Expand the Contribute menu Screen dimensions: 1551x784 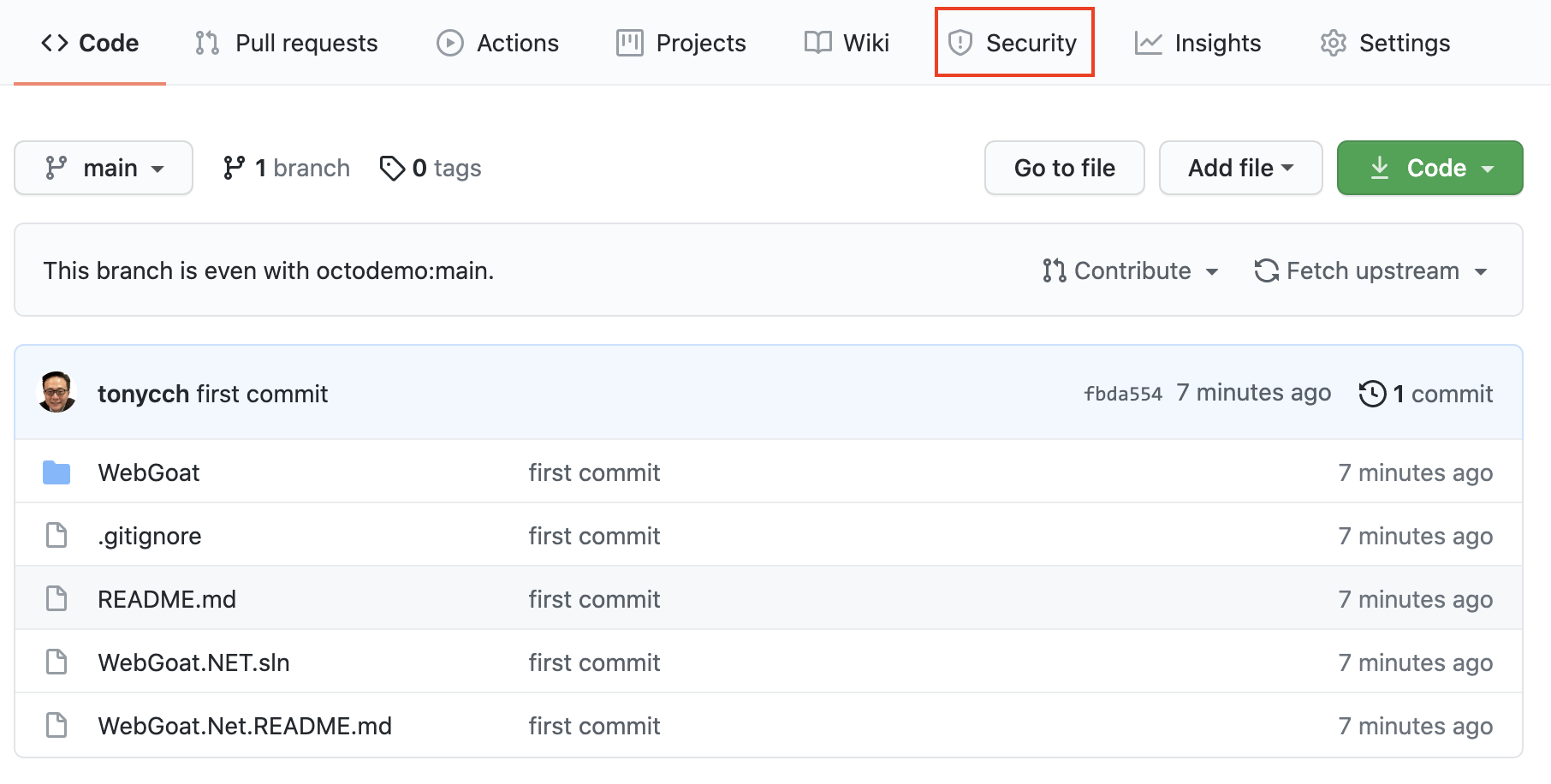[1131, 270]
